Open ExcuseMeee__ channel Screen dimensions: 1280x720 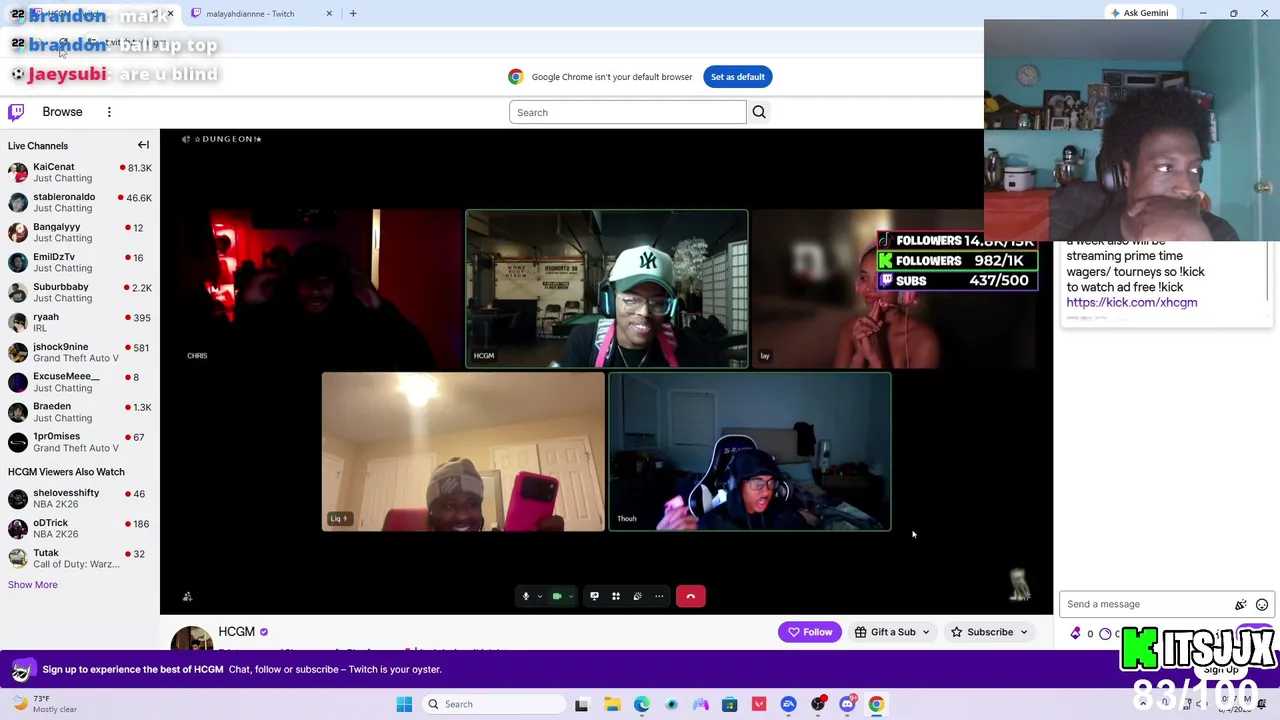pyautogui.click(x=80, y=382)
